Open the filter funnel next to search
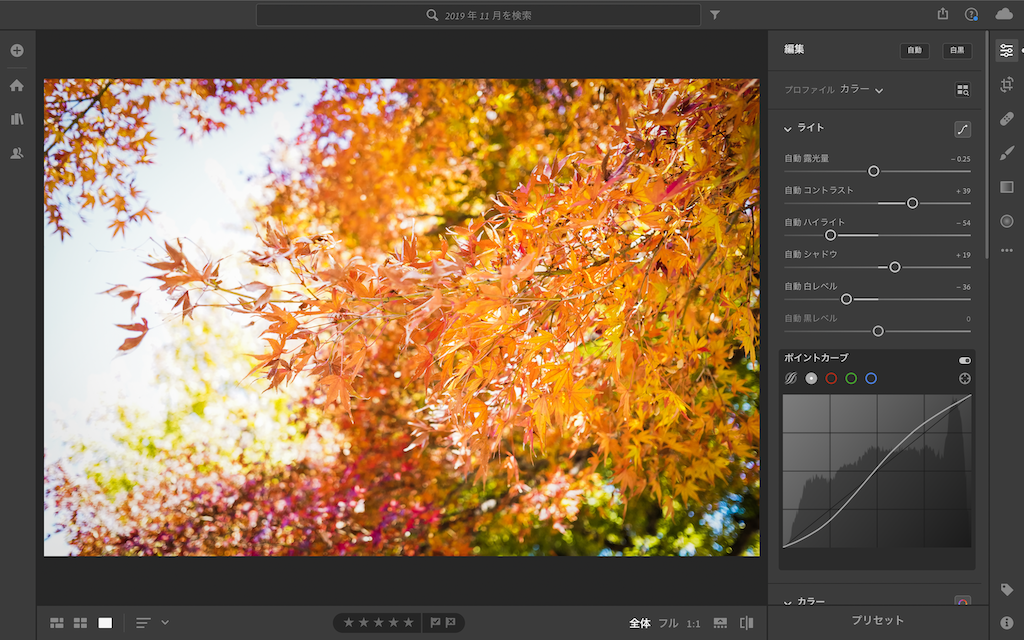 [715, 15]
